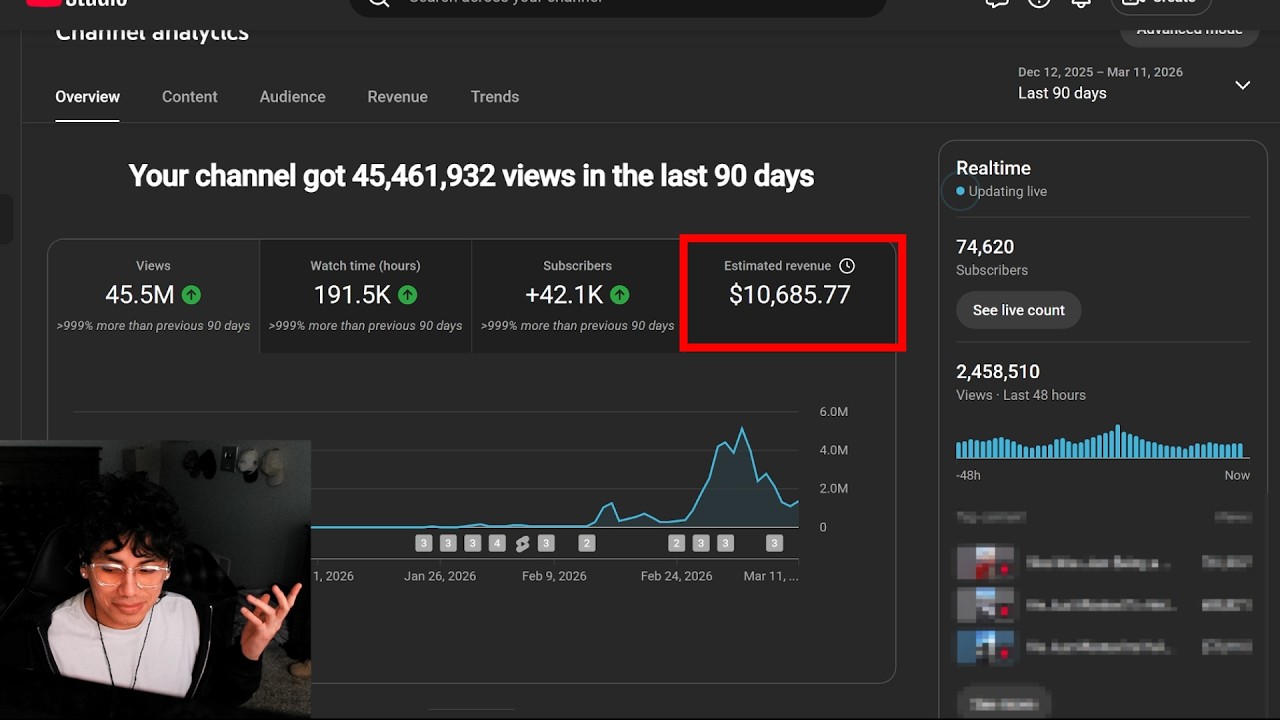
Task: Click the Views · Last 48 hours label
Action: click(1021, 395)
